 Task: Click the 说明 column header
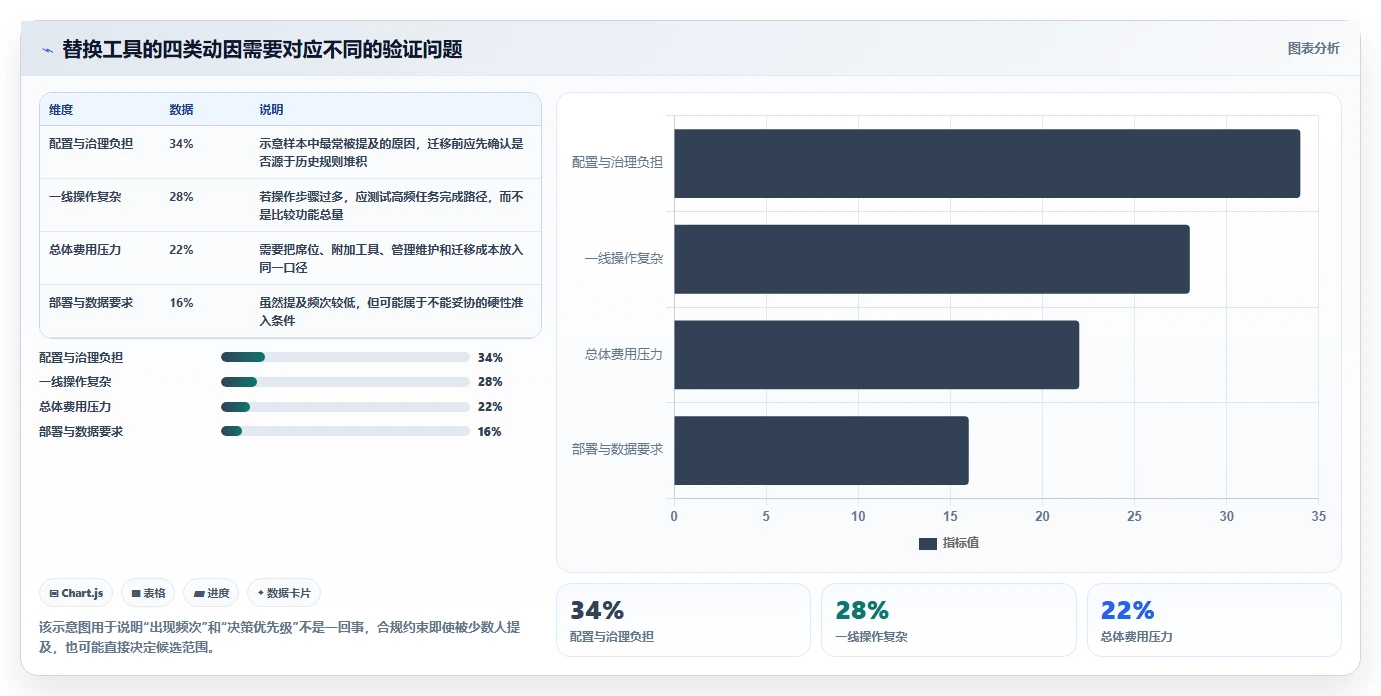(x=271, y=110)
